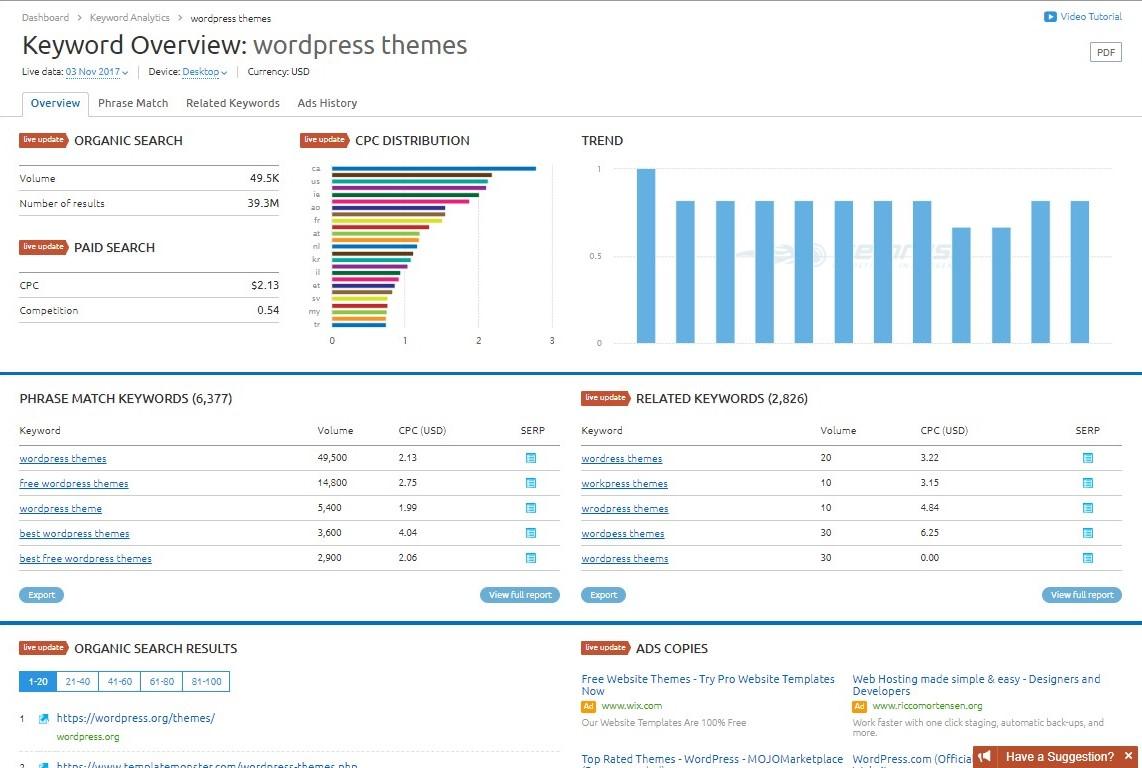The width and height of the screenshot is (1142, 768).
Task: Click the PDF export button
Action: coord(1105,51)
